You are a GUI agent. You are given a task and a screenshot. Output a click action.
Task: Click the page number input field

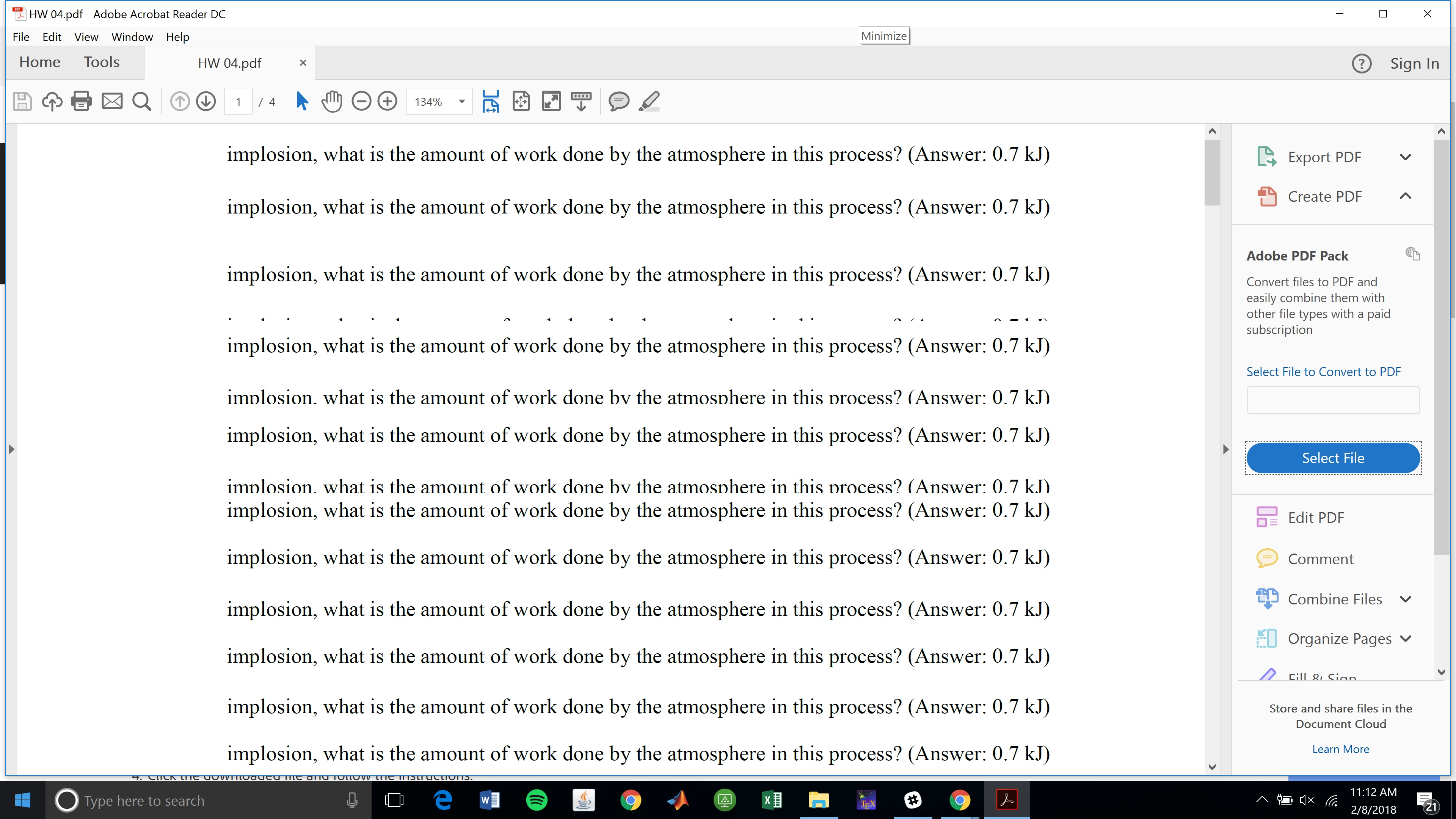(238, 102)
